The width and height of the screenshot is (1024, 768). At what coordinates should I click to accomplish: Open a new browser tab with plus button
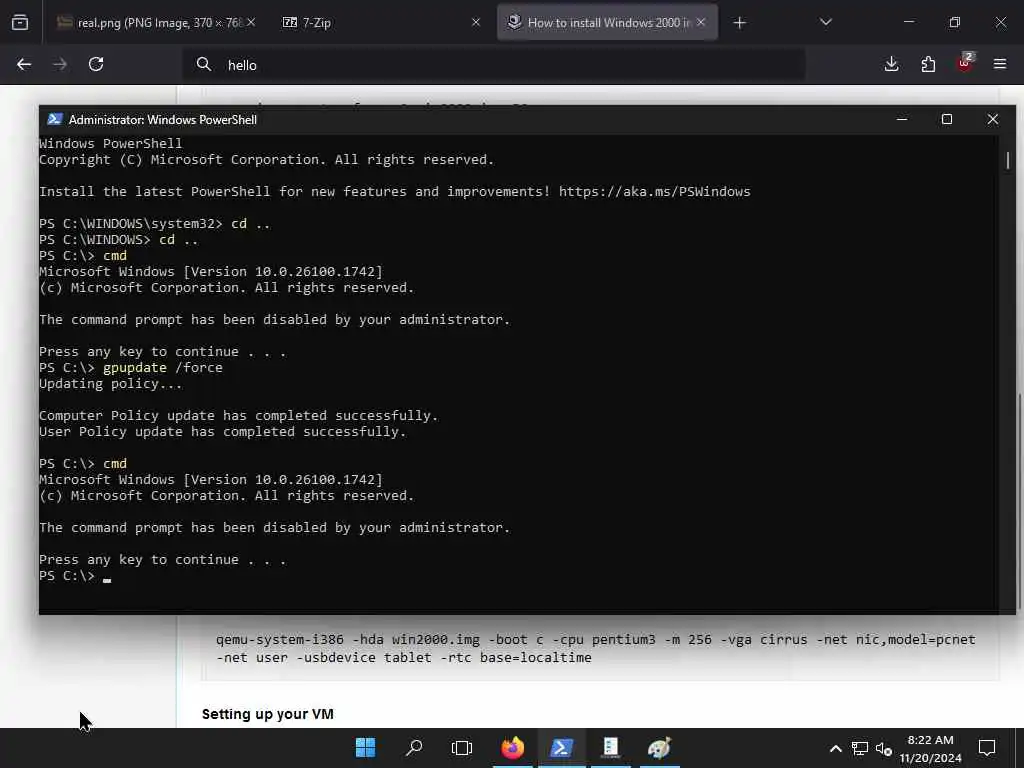click(x=739, y=23)
